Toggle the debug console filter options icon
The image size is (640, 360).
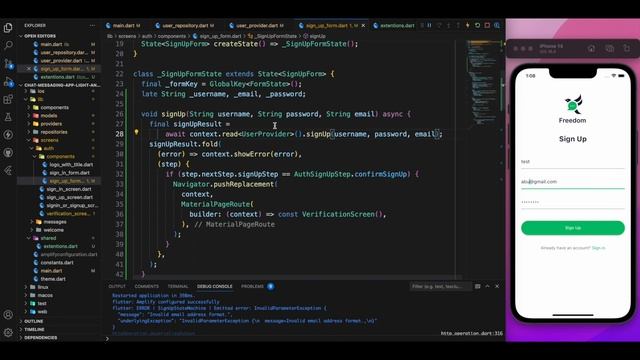point(478,287)
